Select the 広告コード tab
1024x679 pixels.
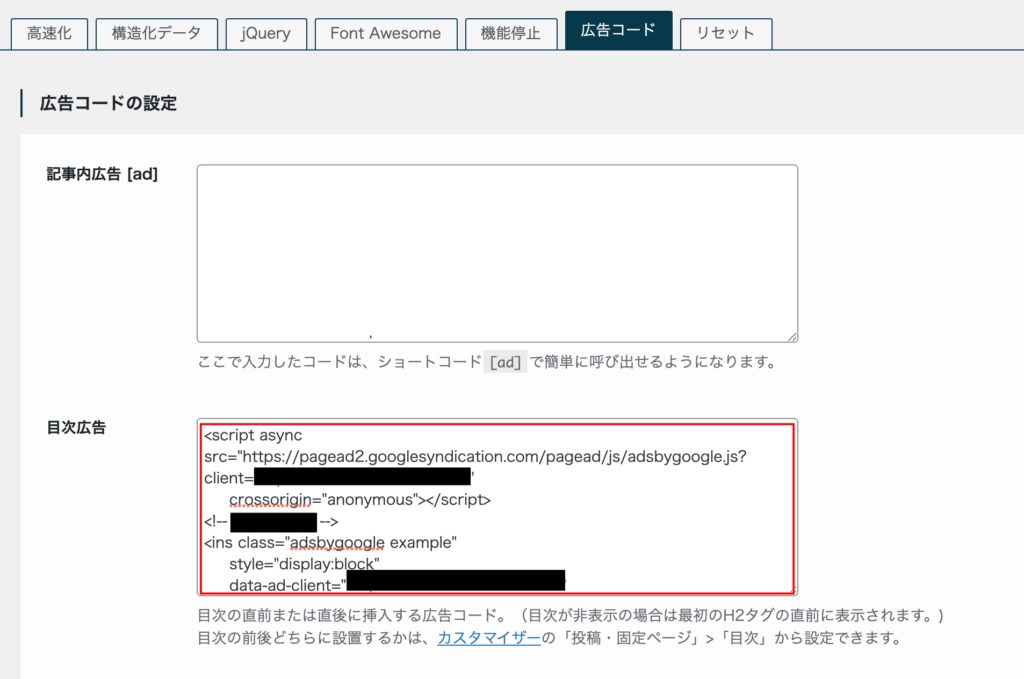(x=618, y=30)
